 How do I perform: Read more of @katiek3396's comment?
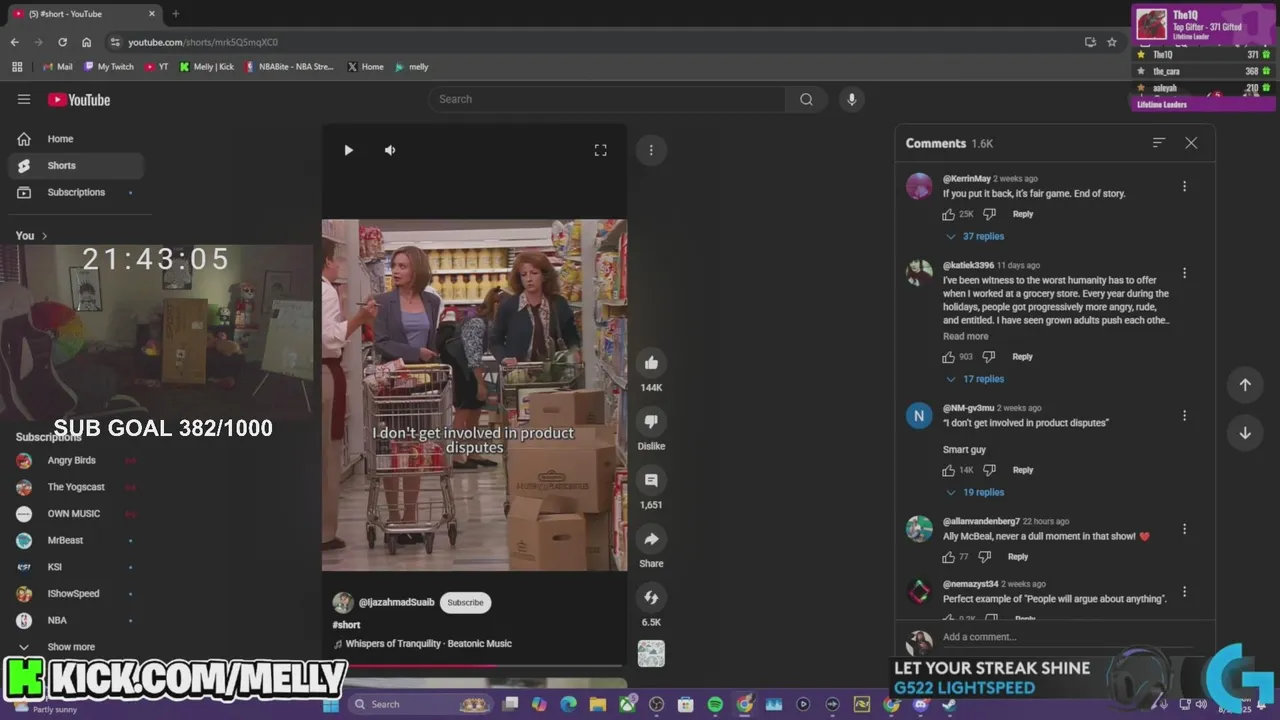click(965, 336)
